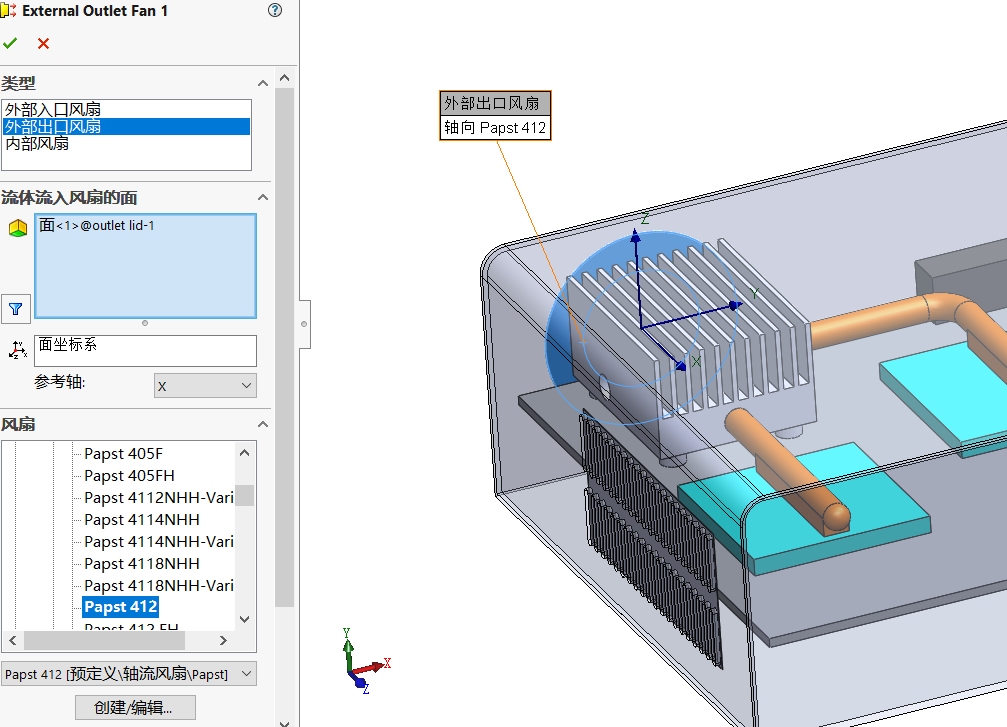This screenshot has height=727, width=1007.
Task: Select Papst 405F in the fan tree
Action: click(123, 453)
